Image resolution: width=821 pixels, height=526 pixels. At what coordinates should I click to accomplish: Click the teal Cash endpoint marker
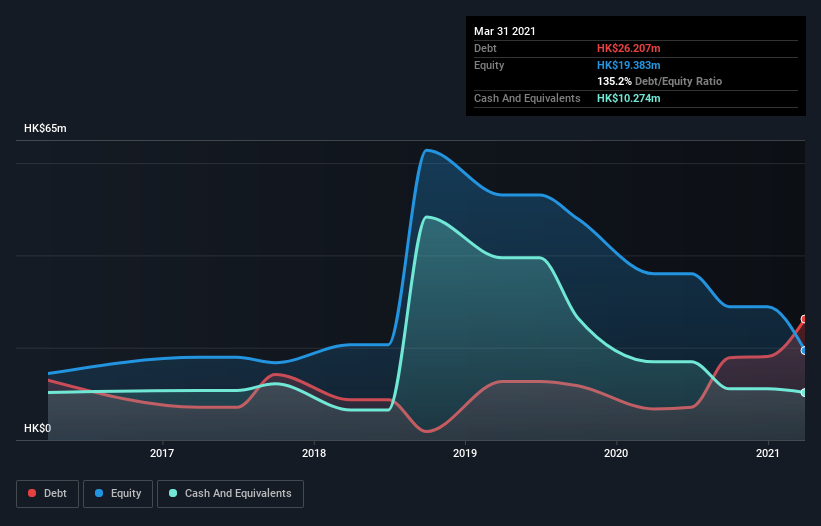click(805, 393)
